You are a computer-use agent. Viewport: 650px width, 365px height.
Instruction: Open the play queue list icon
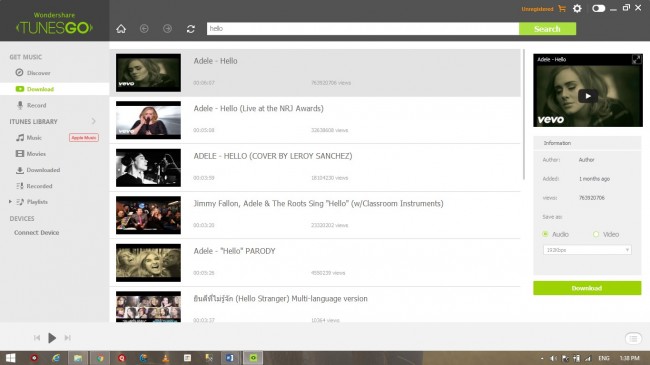pos(633,338)
